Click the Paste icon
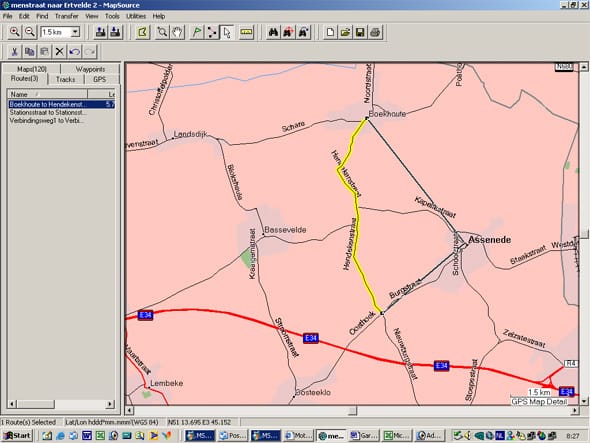Screen dimensions: 590x443 [44, 52]
